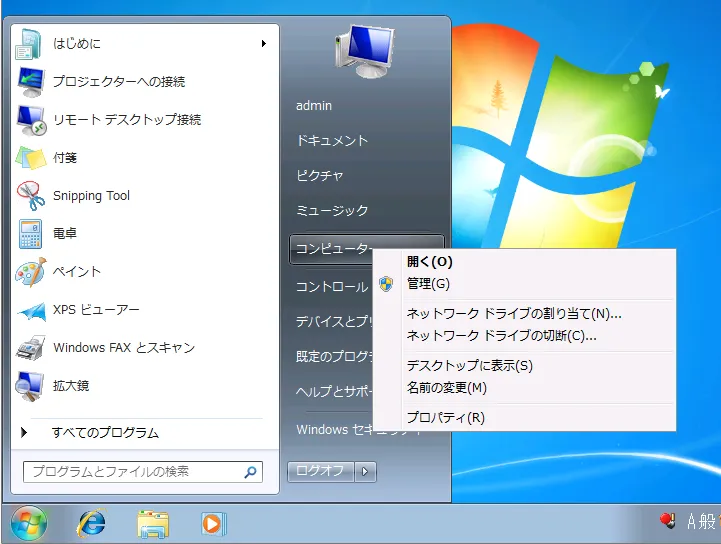Click Windows FAX とスキャン icon
The height and width of the screenshot is (544, 721).
(x=30, y=348)
